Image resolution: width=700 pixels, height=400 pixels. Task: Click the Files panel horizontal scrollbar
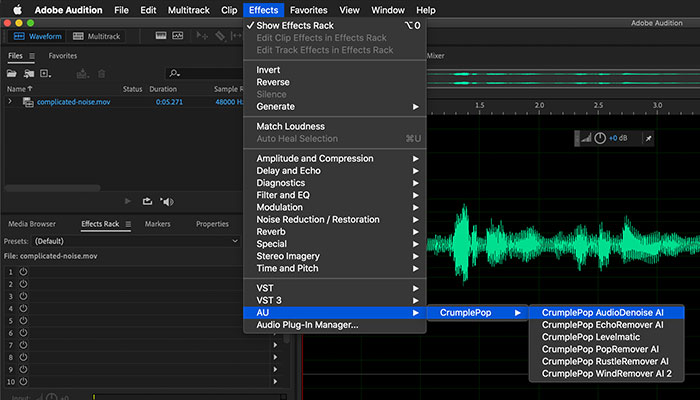click(53, 188)
